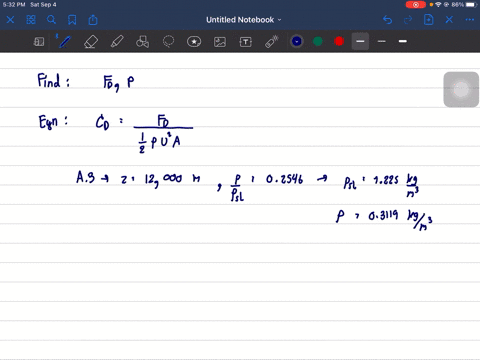Add a new page to the notebook

429,20
